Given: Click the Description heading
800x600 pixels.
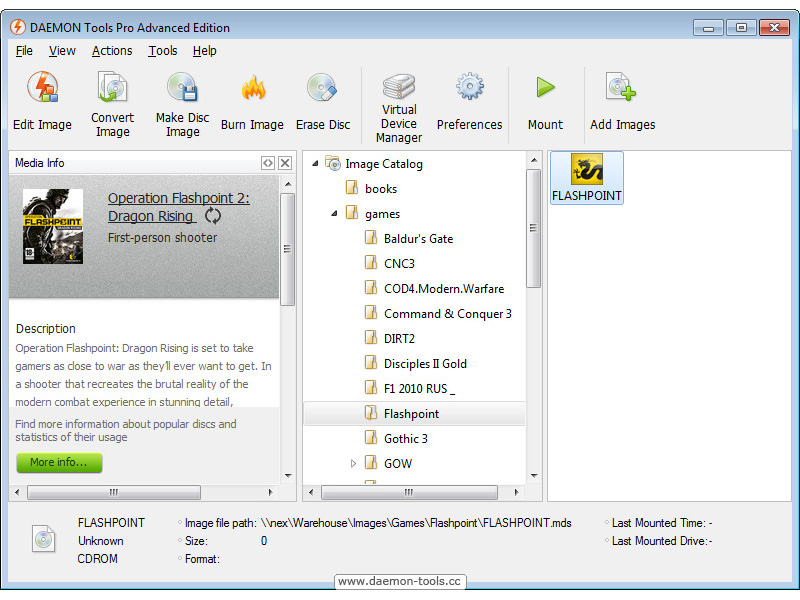Looking at the screenshot, I should (45, 329).
